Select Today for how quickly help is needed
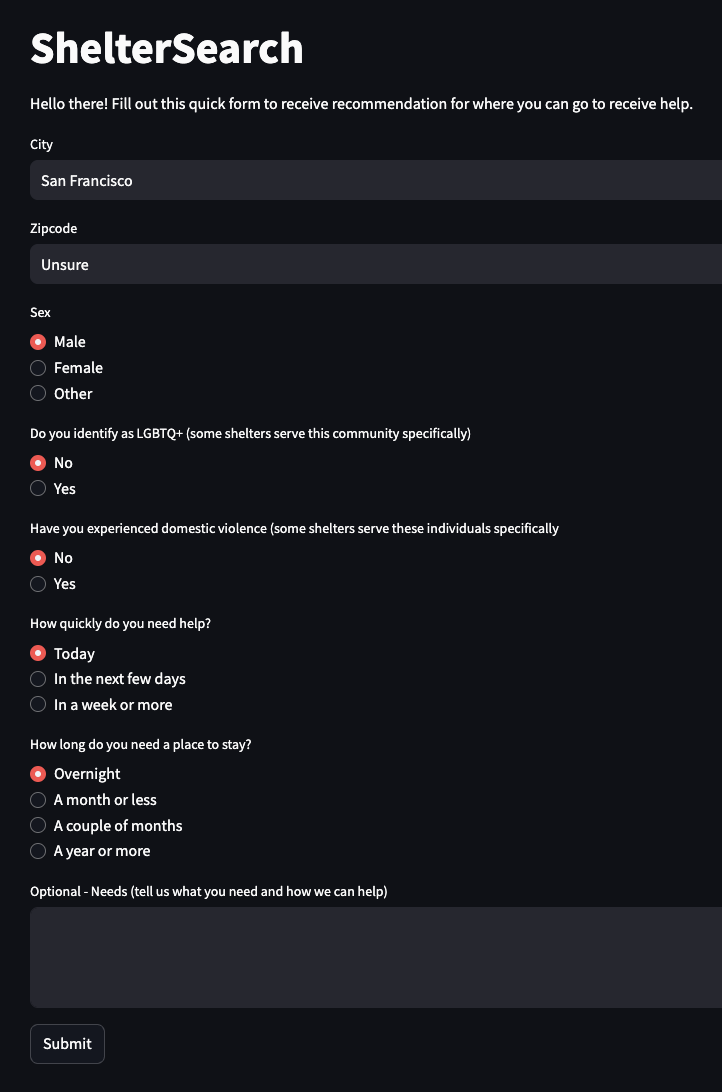Image resolution: width=722 pixels, height=1092 pixels. [39, 654]
